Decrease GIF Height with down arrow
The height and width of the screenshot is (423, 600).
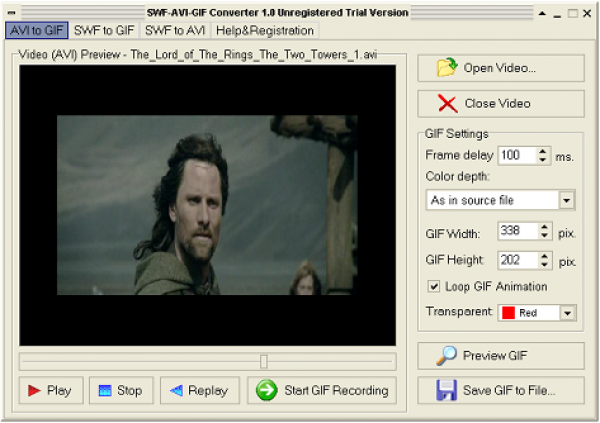click(545, 265)
